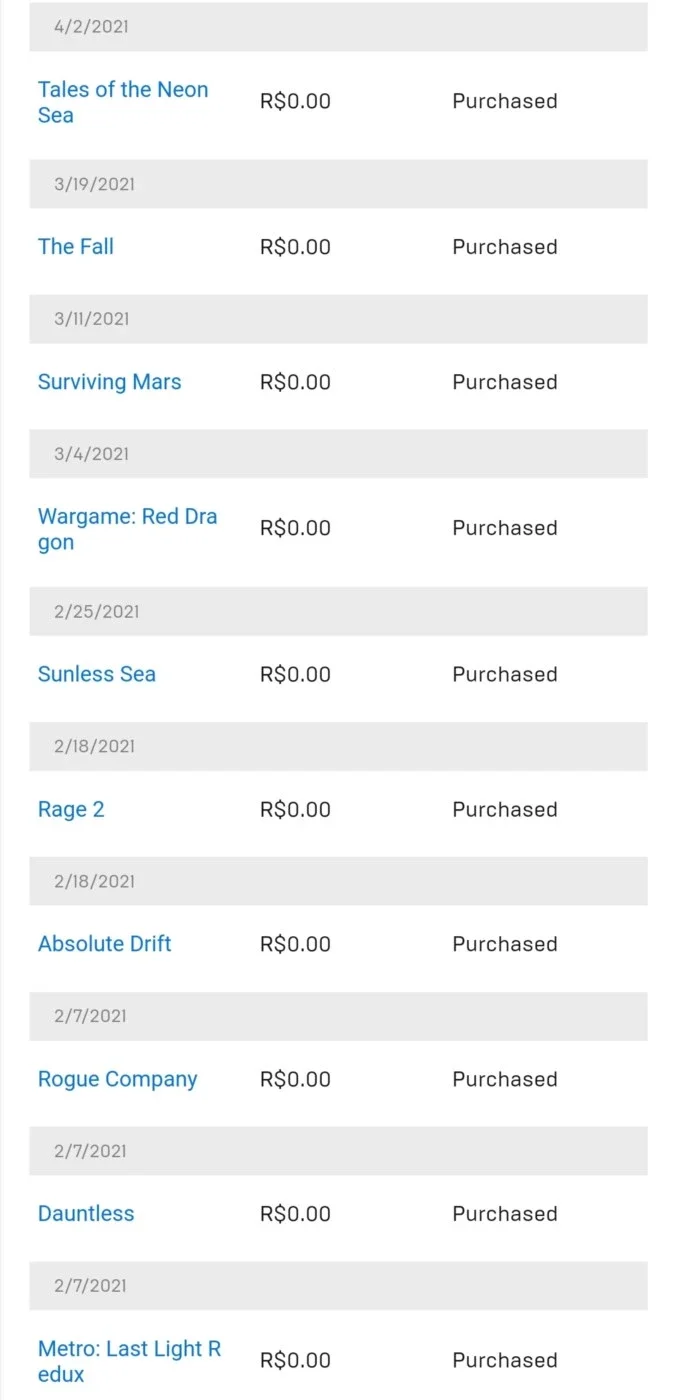Click the R$0.00 price for Rage 2
The width and height of the screenshot is (676, 1400).
point(295,809)
